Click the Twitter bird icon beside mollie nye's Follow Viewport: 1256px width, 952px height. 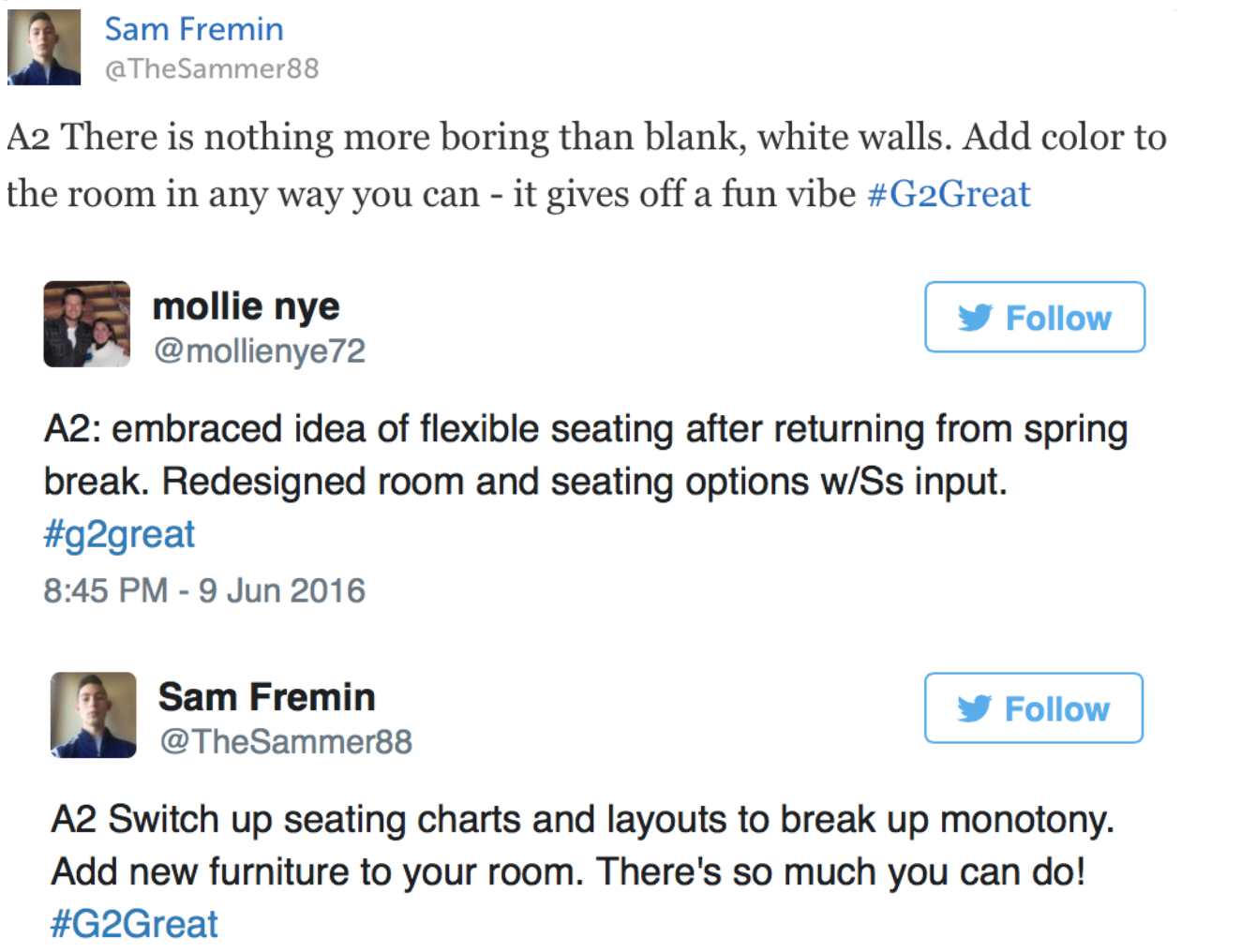click(x=975, y=318)
